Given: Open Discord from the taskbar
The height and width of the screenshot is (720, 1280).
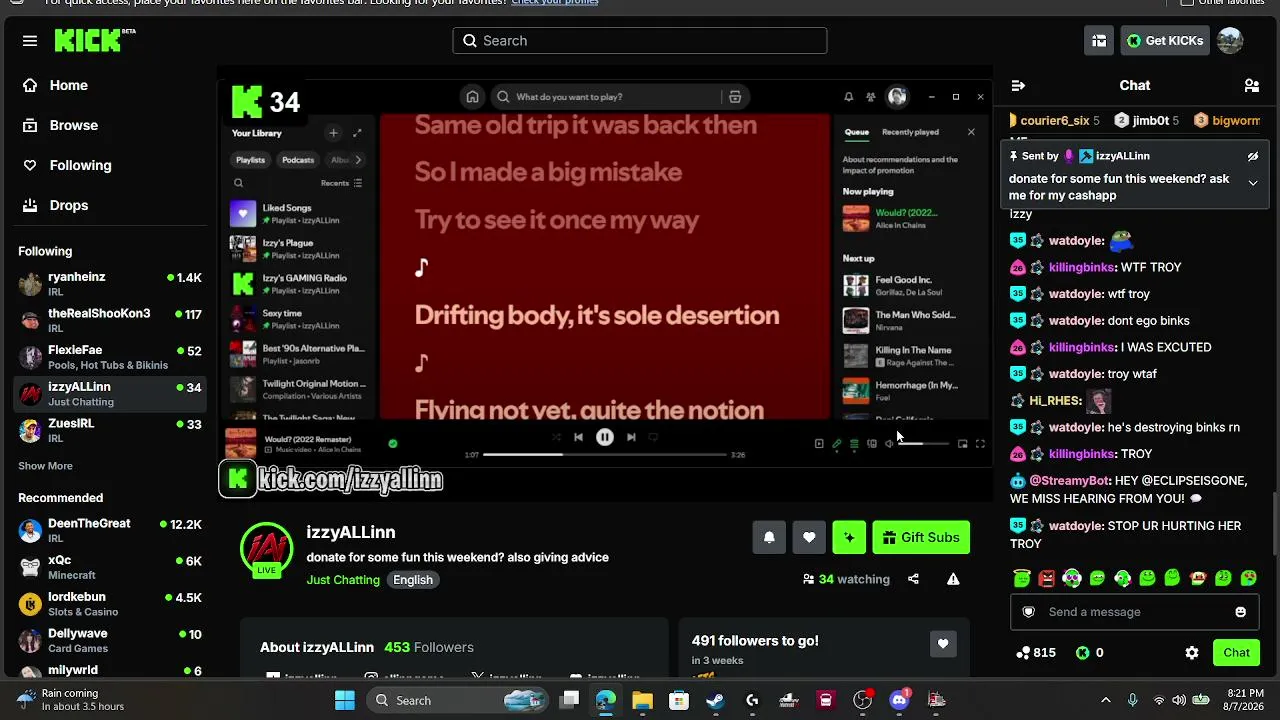Looking at the screenshot, I should click(x=899, y=700).
